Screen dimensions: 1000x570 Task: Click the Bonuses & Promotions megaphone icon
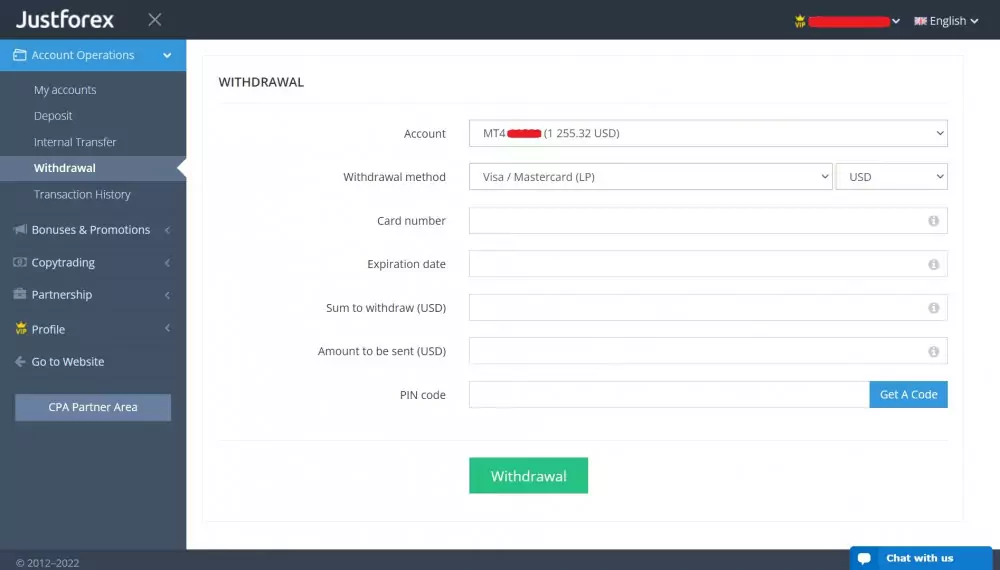pyautogui.click(x=20, y=229)
